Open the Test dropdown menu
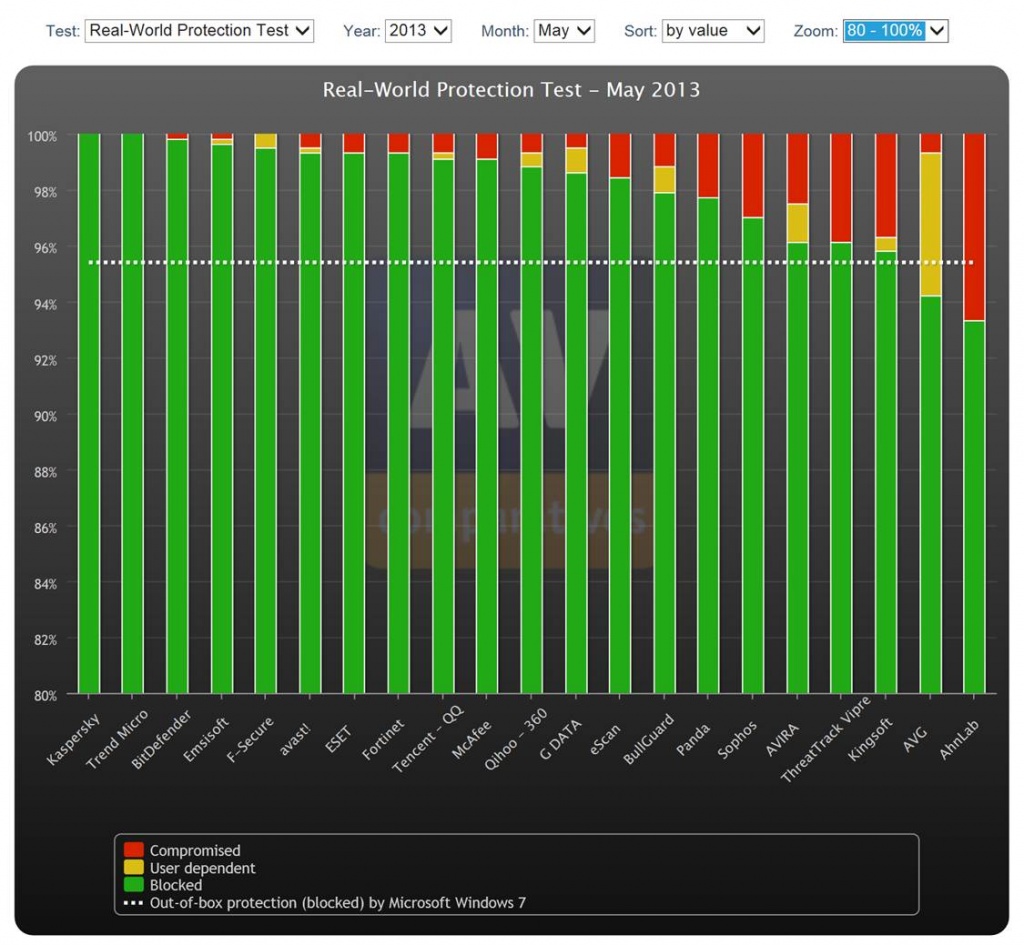Screen dimensions: 1024x945 coord(199,31)
